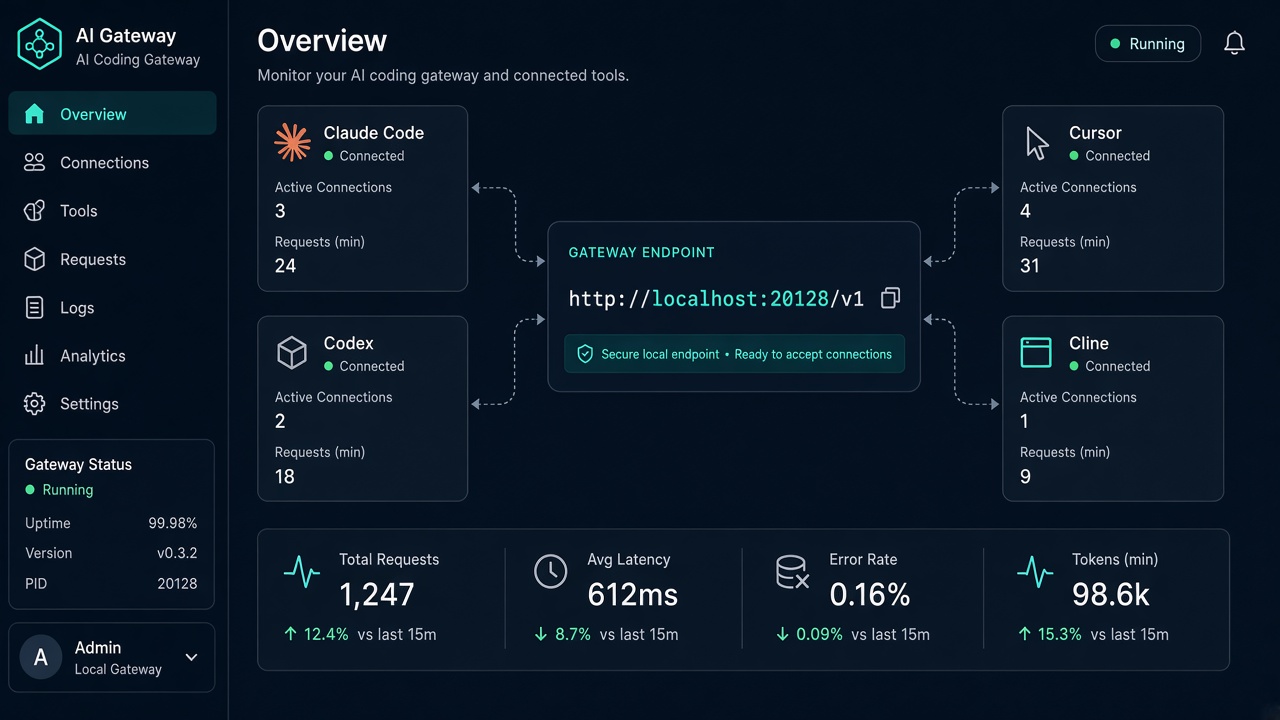Screen dimensions: 1280x720
Task: Click the Analytics bar chart icon
Action: coord(35,356)
